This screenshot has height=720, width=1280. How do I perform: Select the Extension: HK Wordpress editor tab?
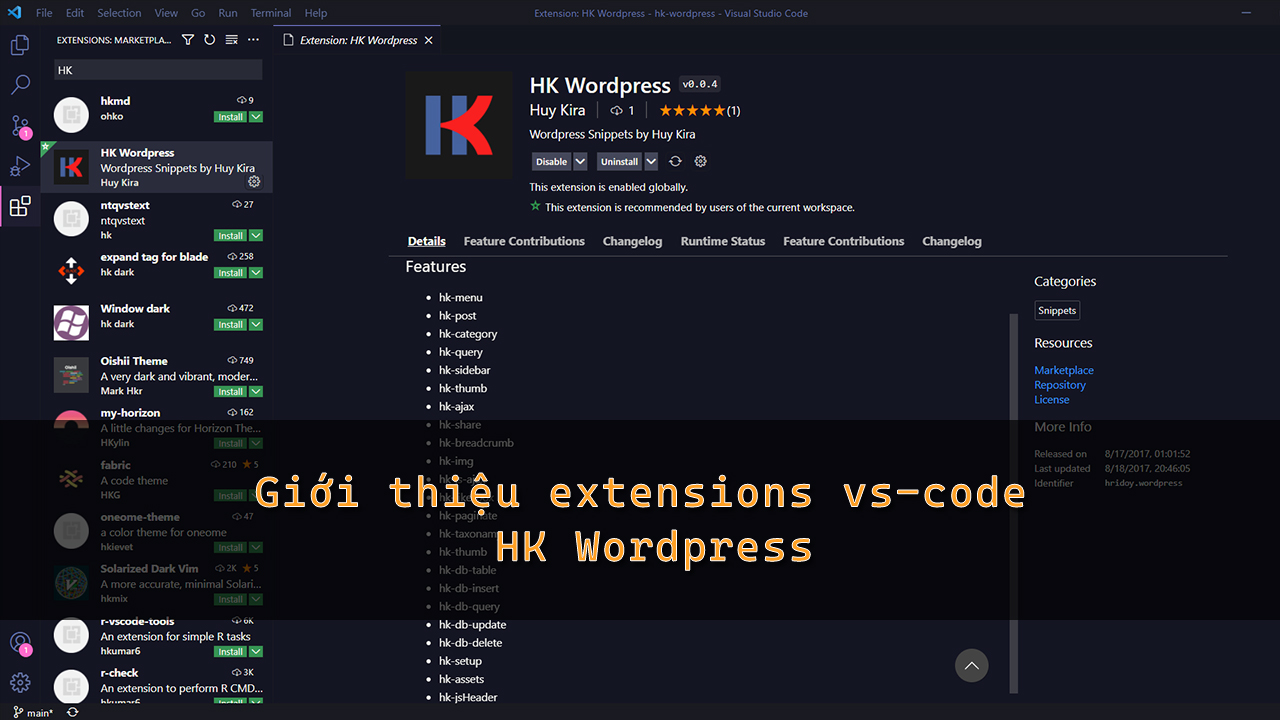pos(357,40)
